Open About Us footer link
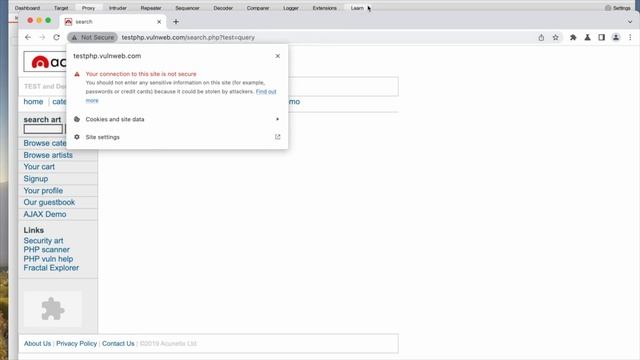The height and width of the screenshot is (360, 640). click(x=37, y=344)
